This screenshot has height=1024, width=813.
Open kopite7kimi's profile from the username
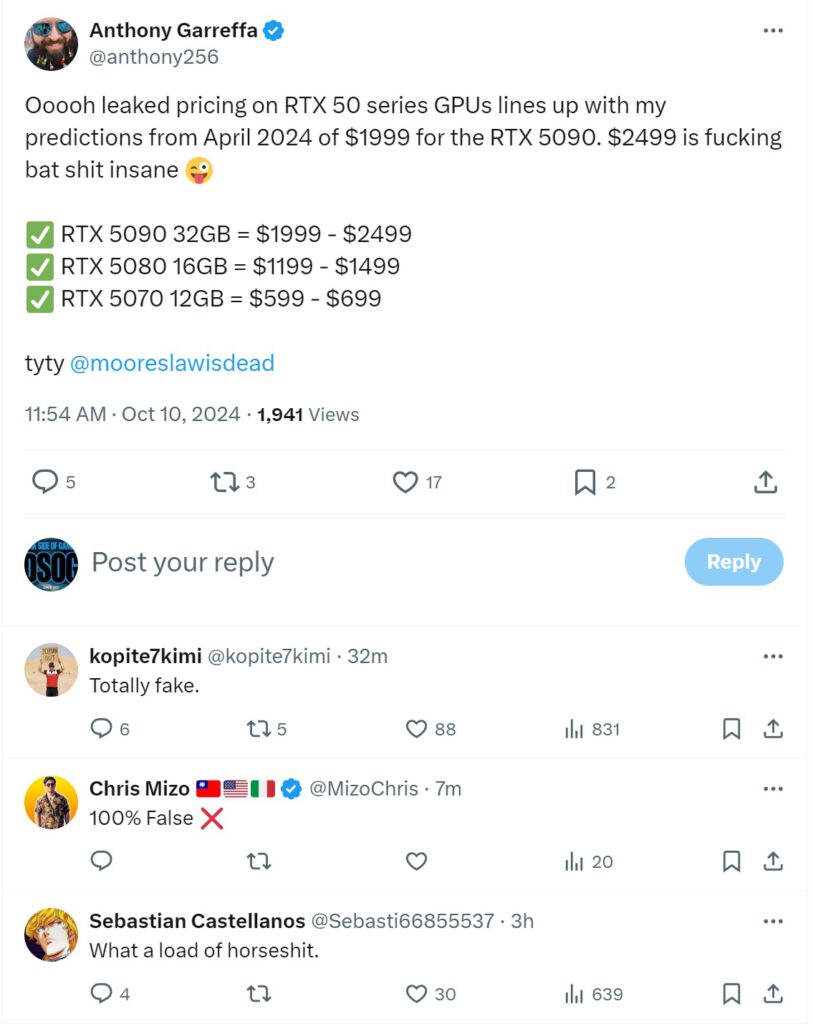click(144, 656)
